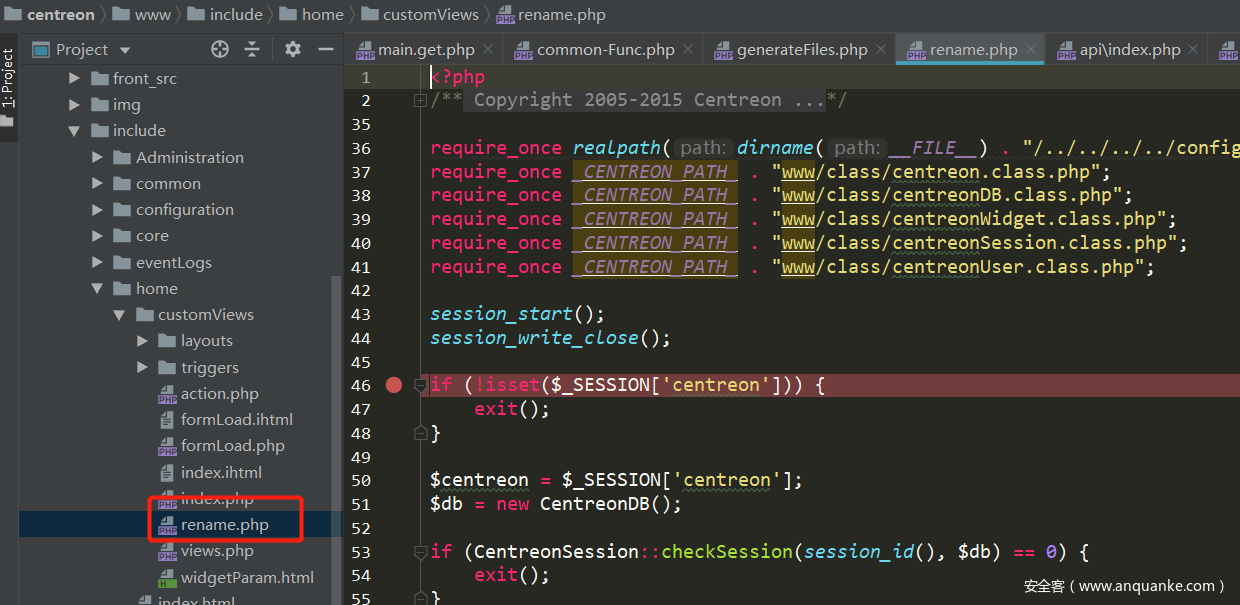This screenshot has width=1240, height=605.
Task: Click the customViews breadcrumb
Action: click(432, 14)
